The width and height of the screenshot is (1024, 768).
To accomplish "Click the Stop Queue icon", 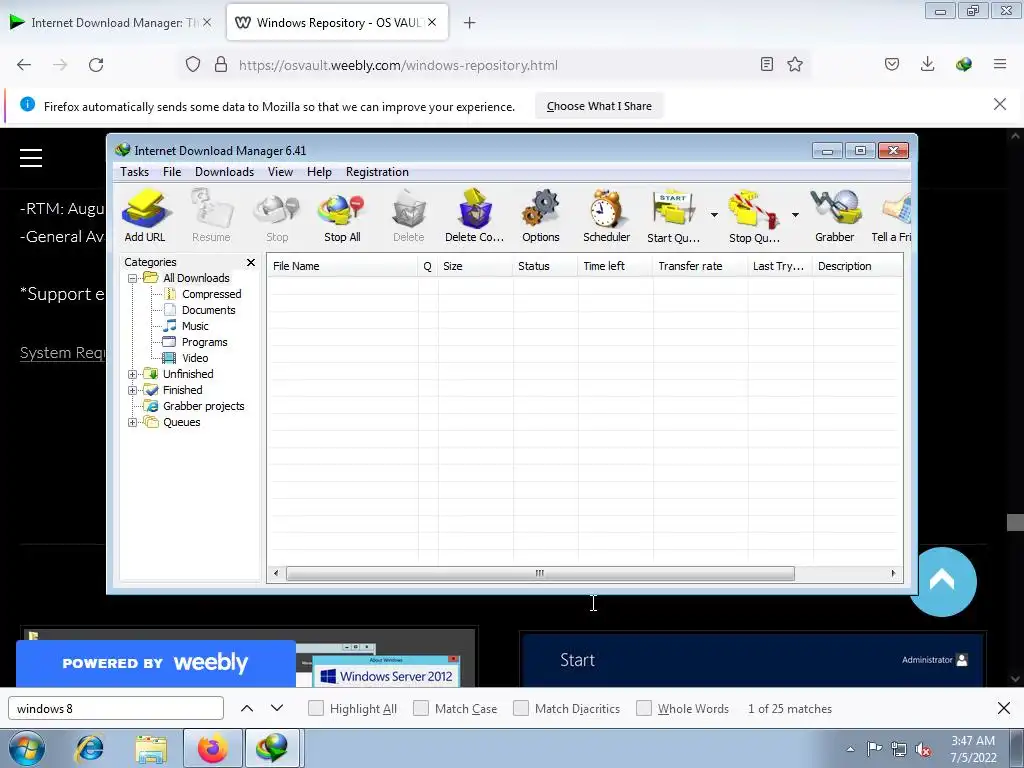I will click(x=754, y=216).
